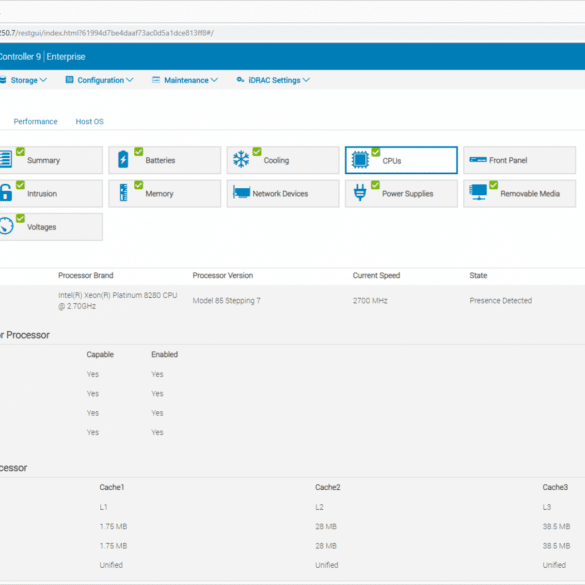The width and height of the screenshot is (585, 585).
Task: Select the Front Panel label
Action: point(508,160)
